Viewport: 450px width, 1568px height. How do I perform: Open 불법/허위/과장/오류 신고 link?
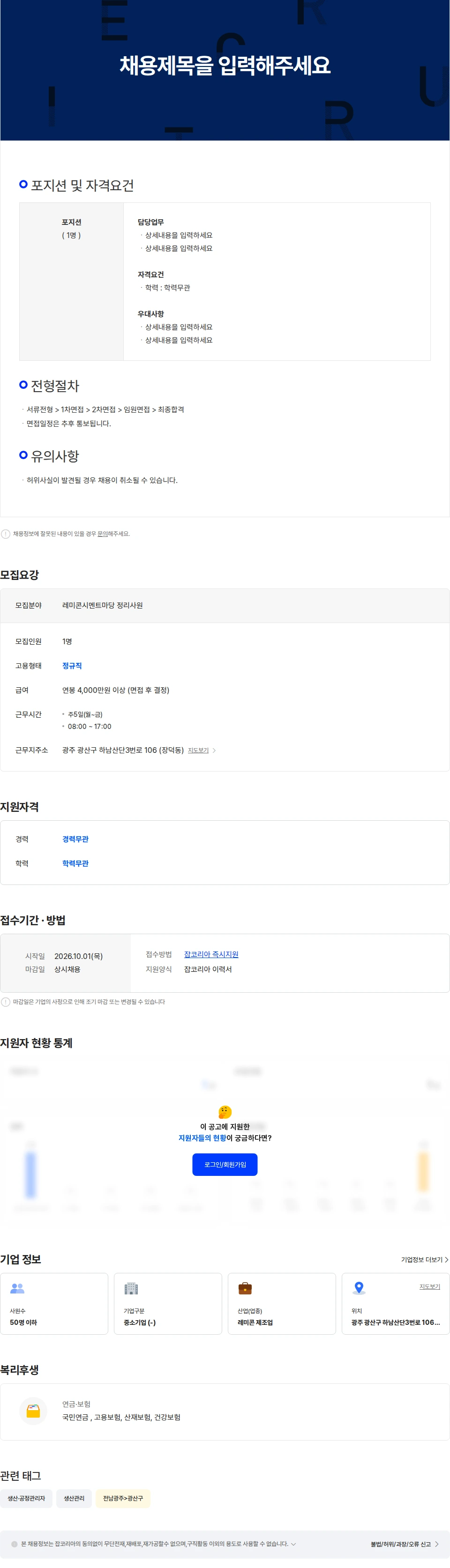(x=400, y=1544)
